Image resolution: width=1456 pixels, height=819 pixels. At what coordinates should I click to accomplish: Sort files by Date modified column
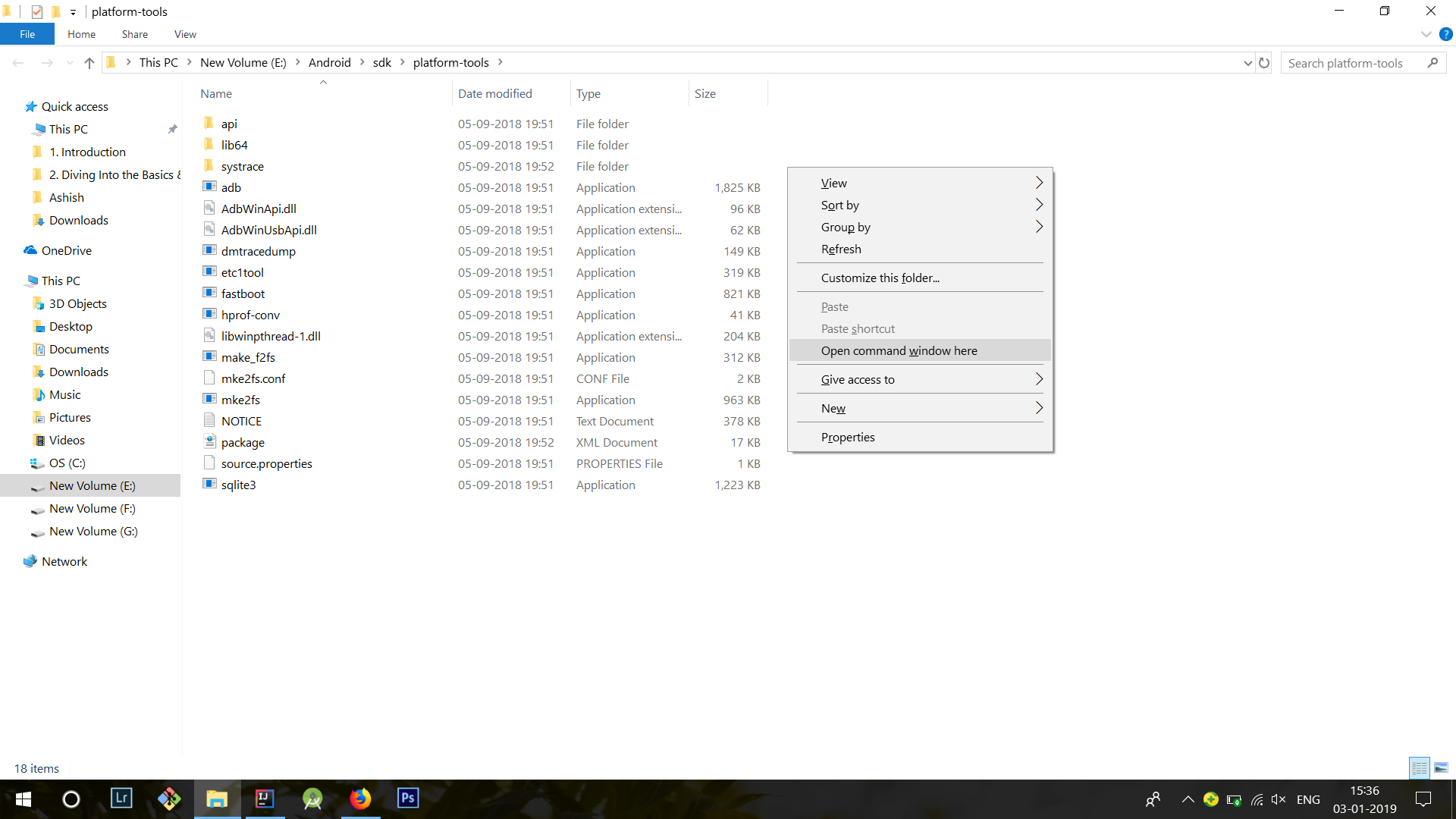point(495,93)
